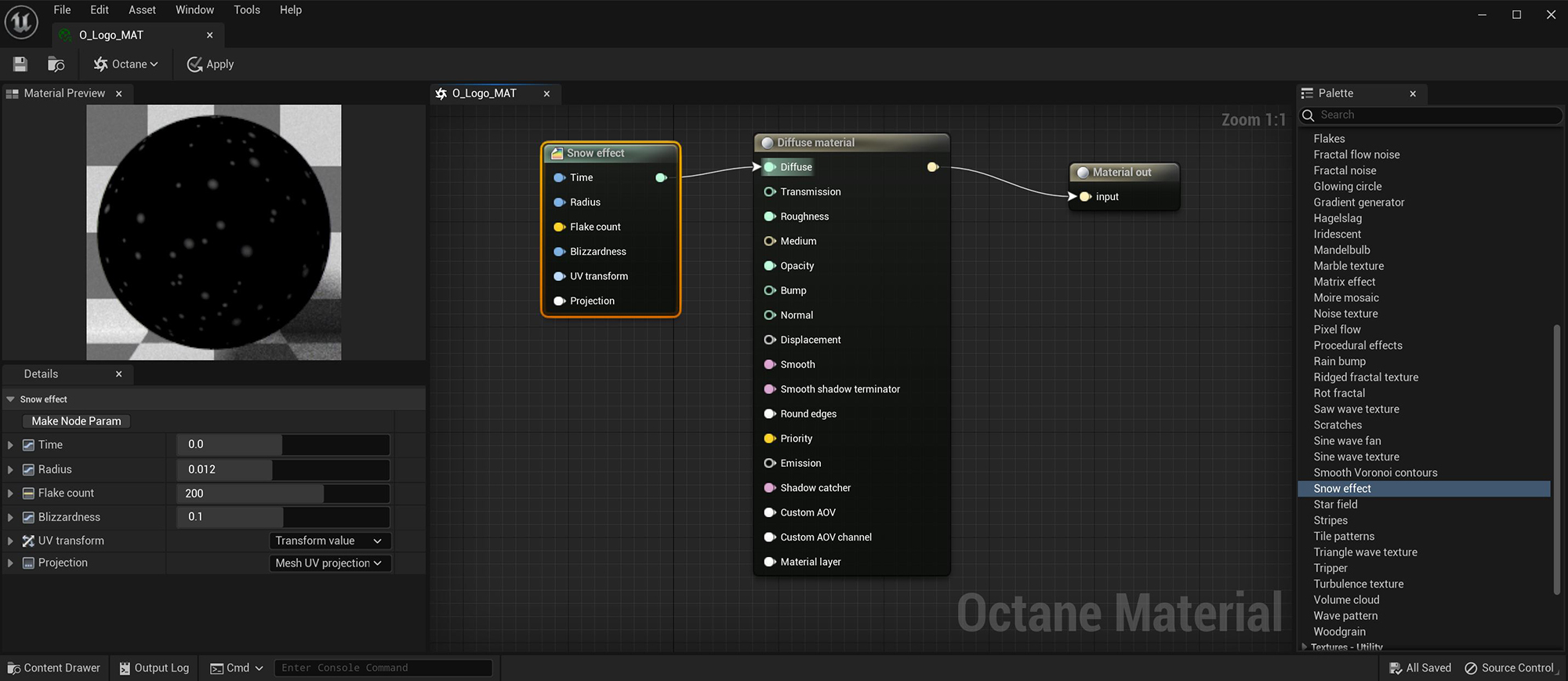Open the Content Drawer

[x=54, y=668]
